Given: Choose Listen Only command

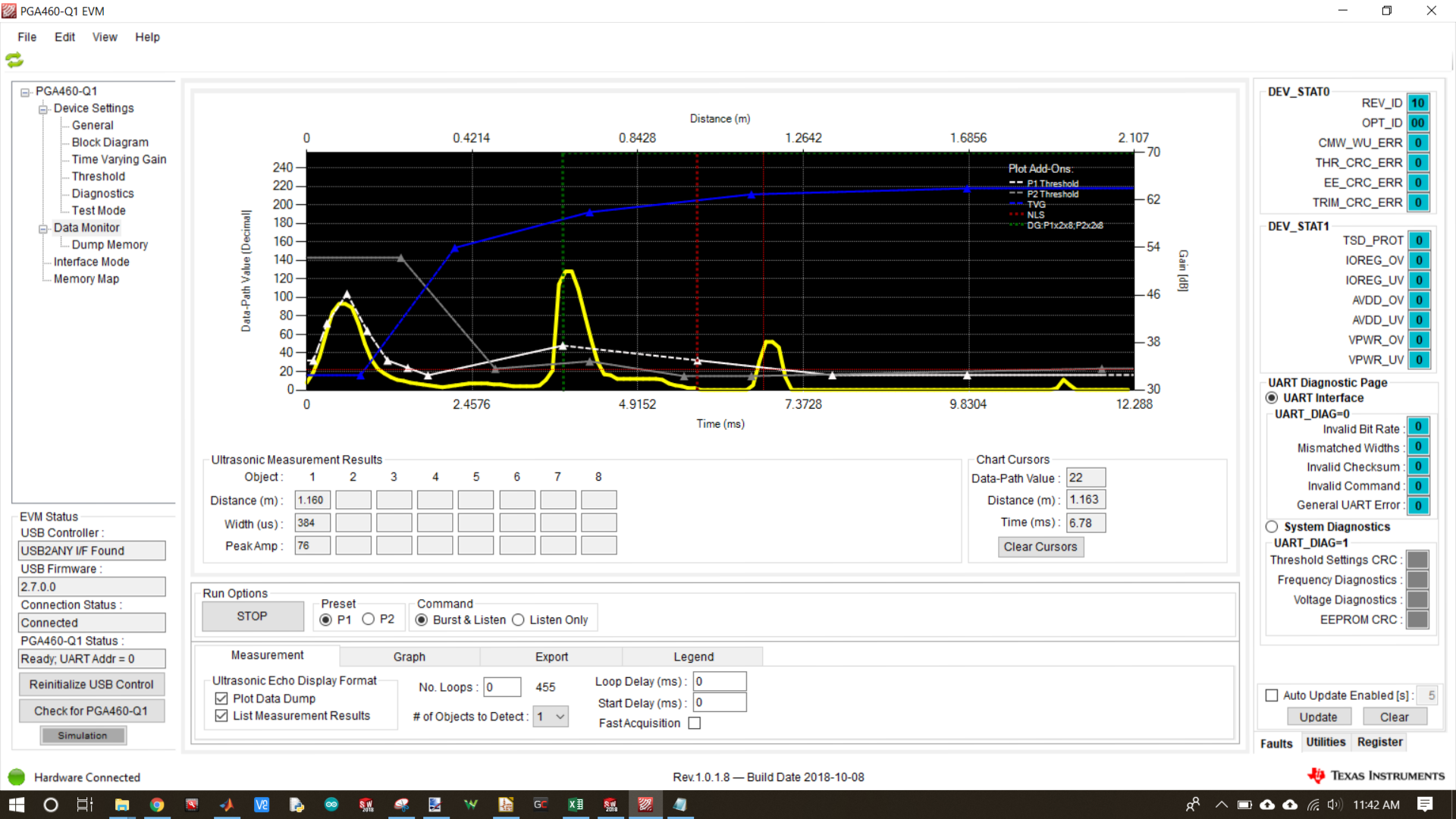Looking at the screenshot, I should coord(518,620).
